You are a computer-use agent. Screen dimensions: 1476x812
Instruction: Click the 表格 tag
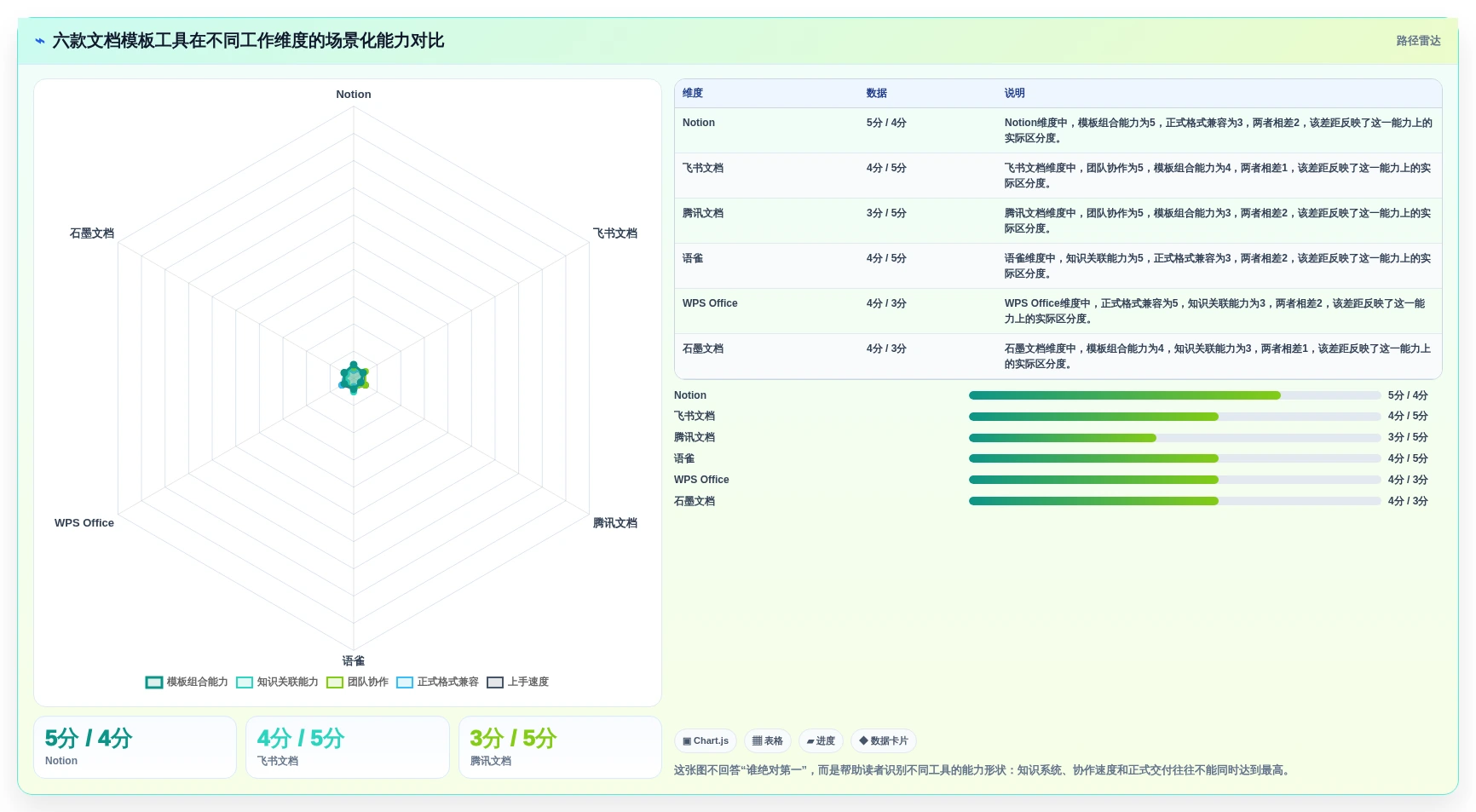[768, 741]
